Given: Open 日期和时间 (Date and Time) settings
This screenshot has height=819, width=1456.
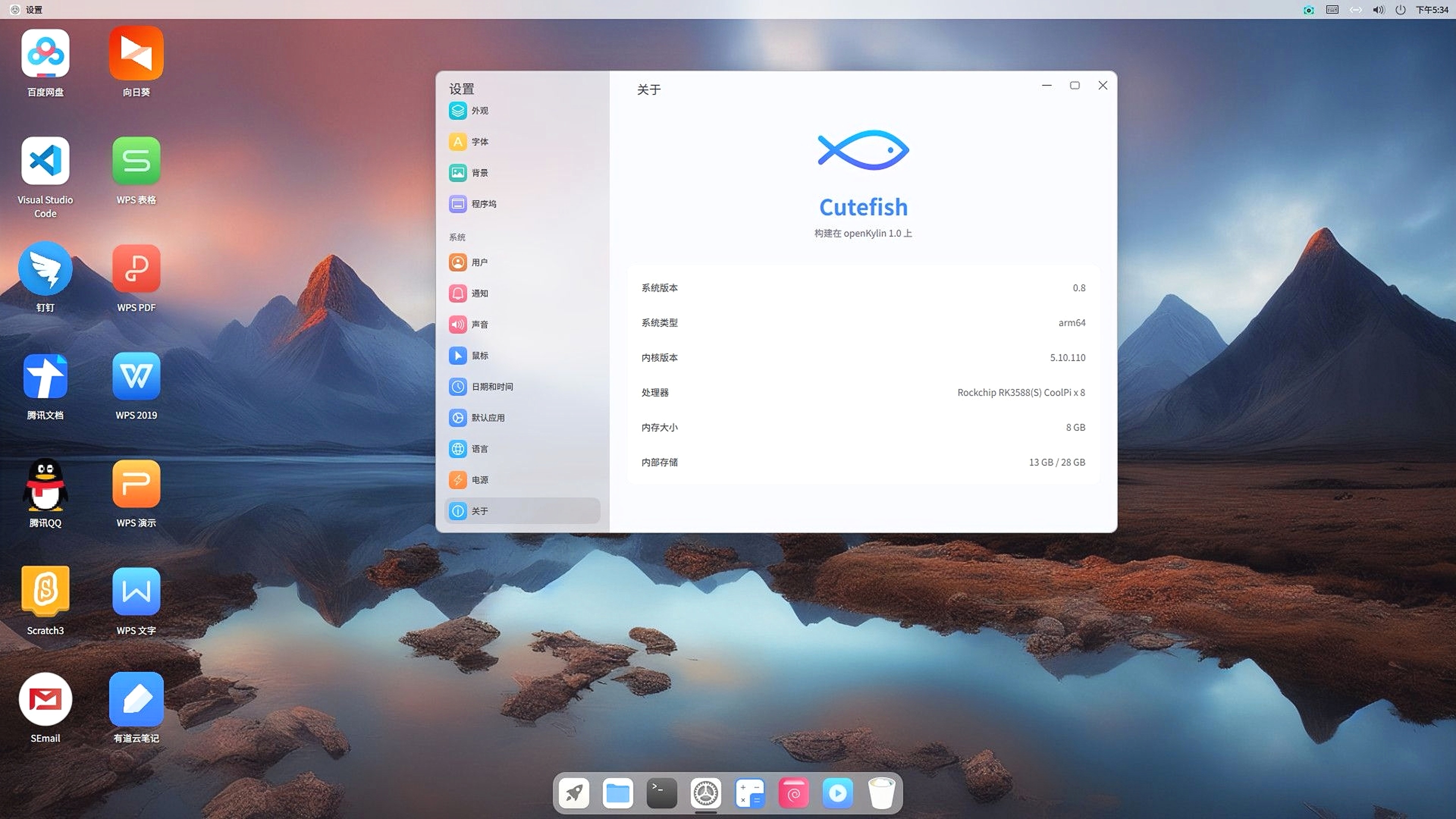Looking at the screenshot, I should pos(492,387).
